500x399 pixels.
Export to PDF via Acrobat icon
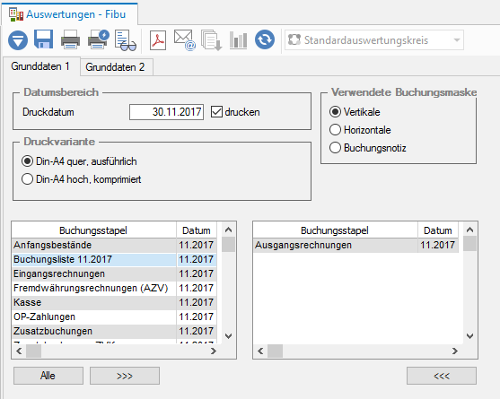(x=158, y=40)
